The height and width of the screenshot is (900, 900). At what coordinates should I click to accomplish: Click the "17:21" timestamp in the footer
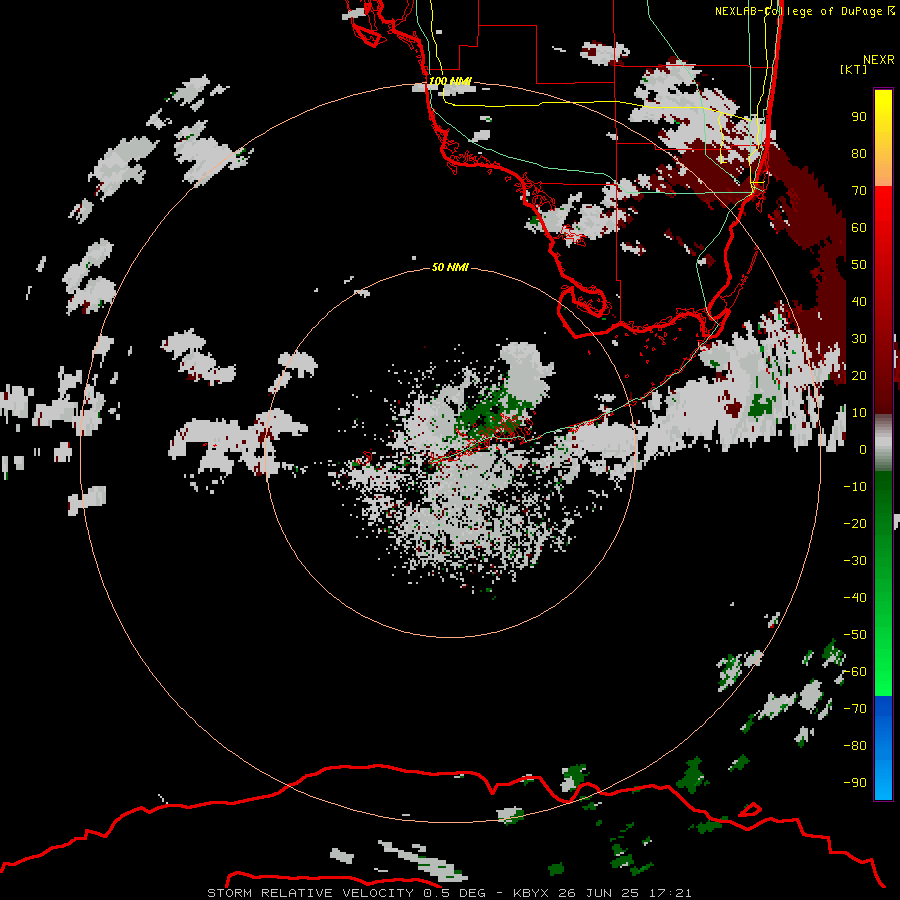670,893
